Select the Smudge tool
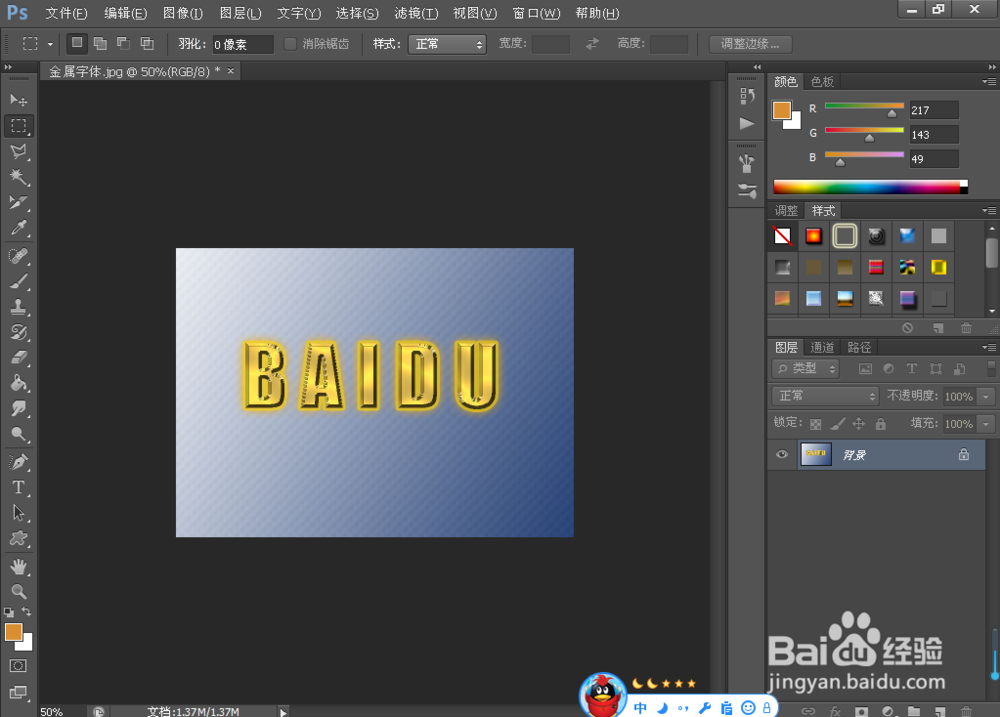This screenshot has height=717, width=1000. click(18, 409)
